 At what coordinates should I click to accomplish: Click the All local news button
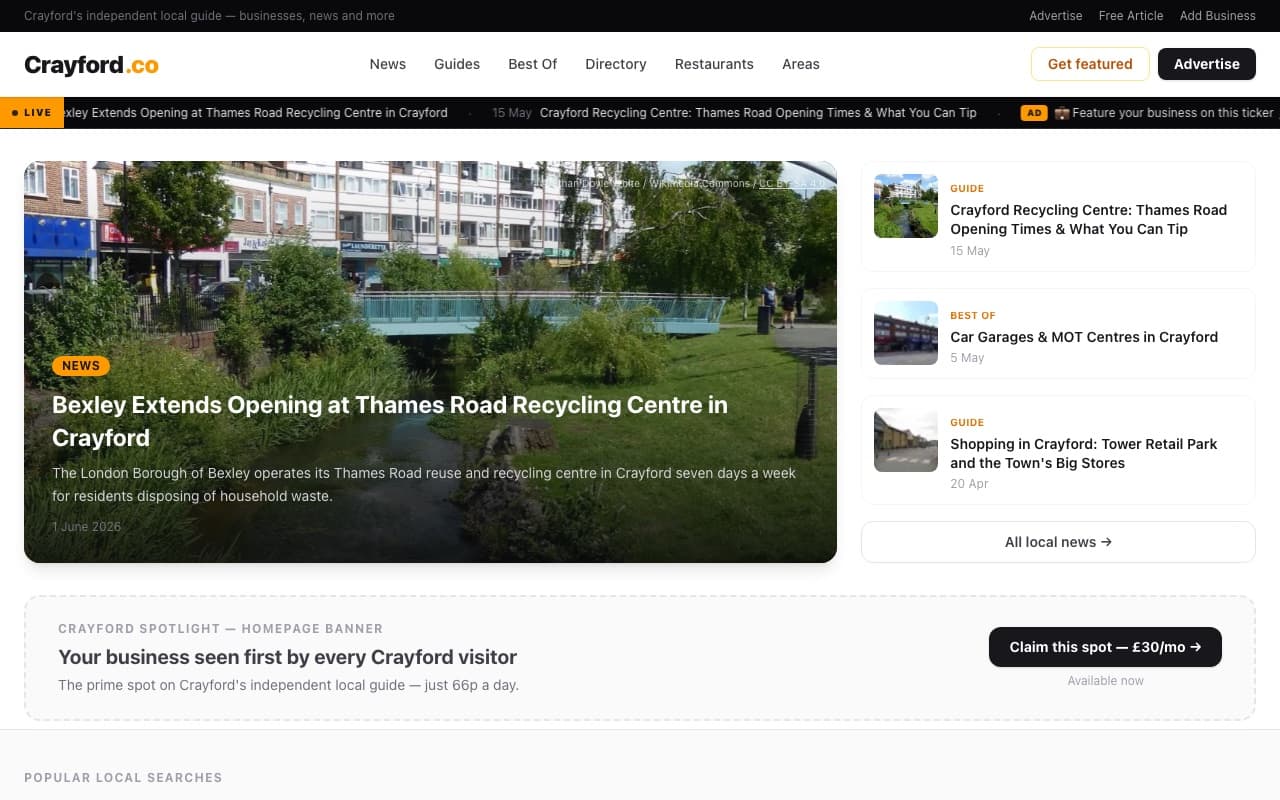point(1058,542)
